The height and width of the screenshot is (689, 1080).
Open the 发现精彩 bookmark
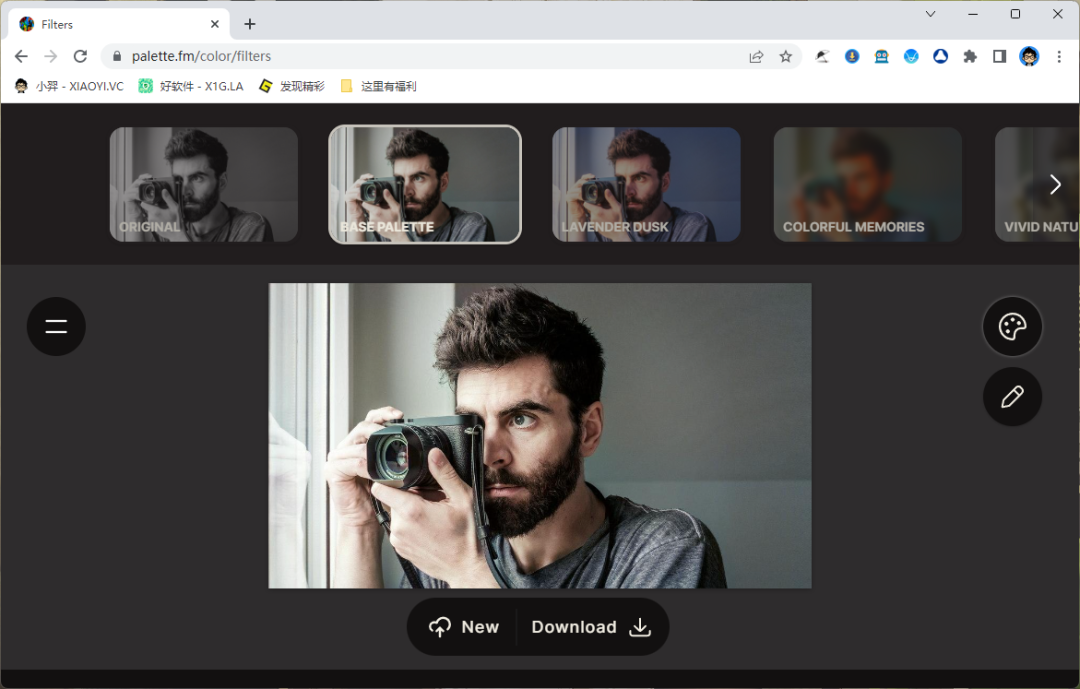[x=292, y=86]
